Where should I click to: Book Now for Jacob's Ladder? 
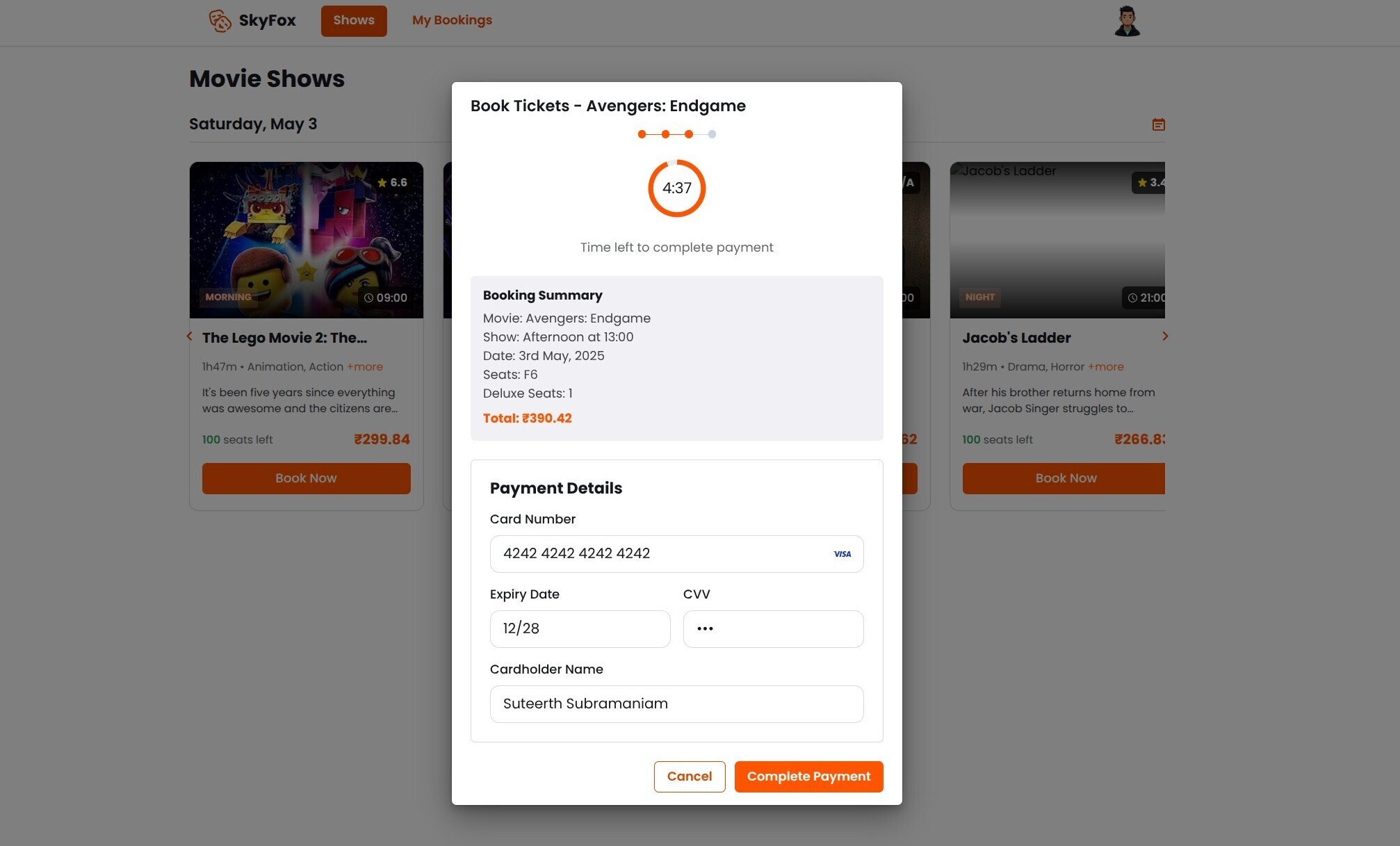1064,478
